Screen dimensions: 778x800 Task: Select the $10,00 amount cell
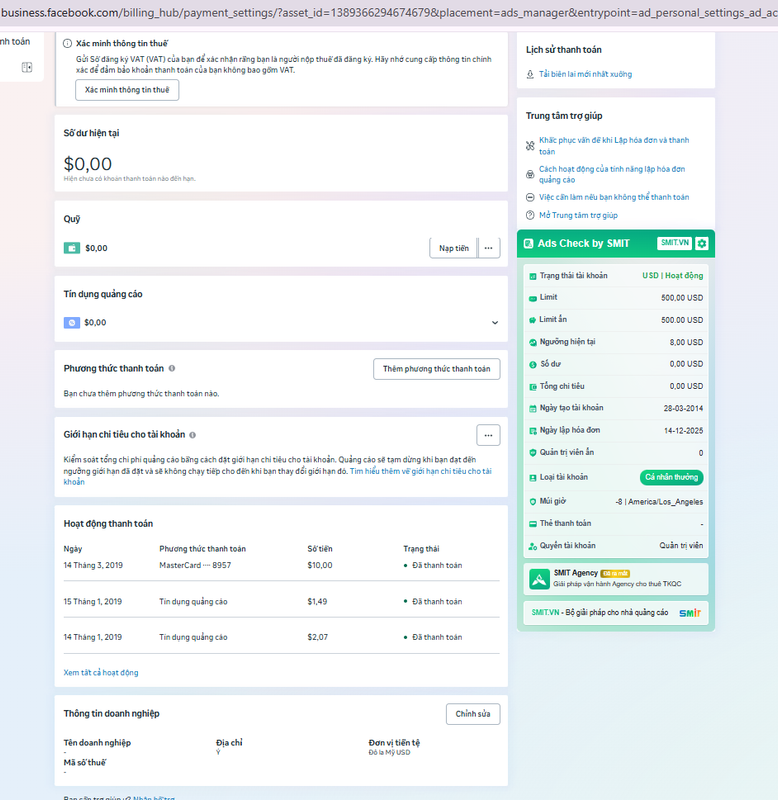[320, 565]
